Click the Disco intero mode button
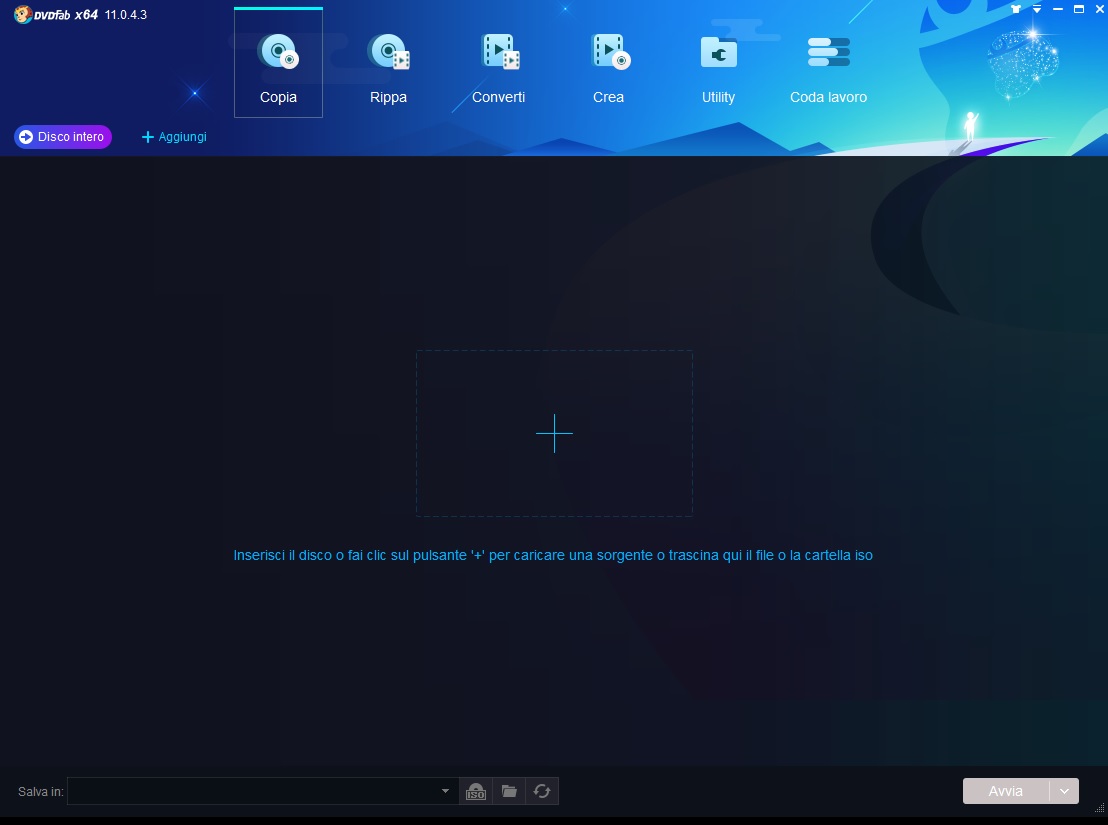 pos(63,137)
